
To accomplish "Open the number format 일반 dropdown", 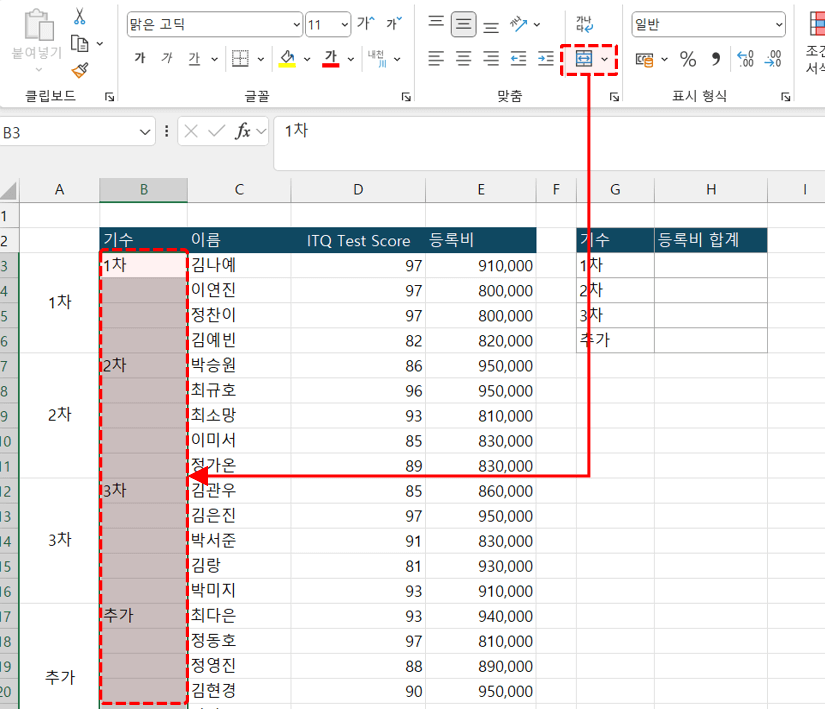I will (779, 24).
